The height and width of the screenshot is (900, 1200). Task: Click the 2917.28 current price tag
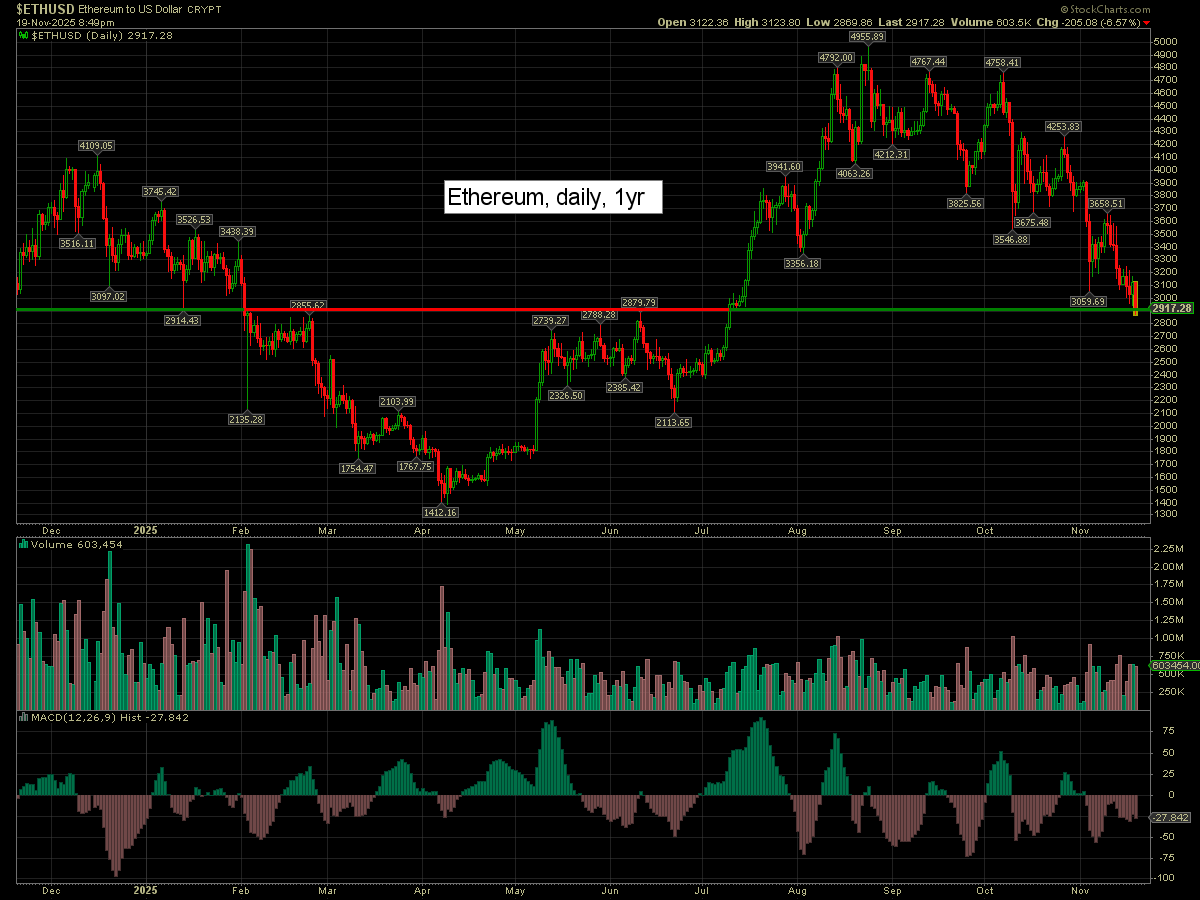coord(1171,309)
